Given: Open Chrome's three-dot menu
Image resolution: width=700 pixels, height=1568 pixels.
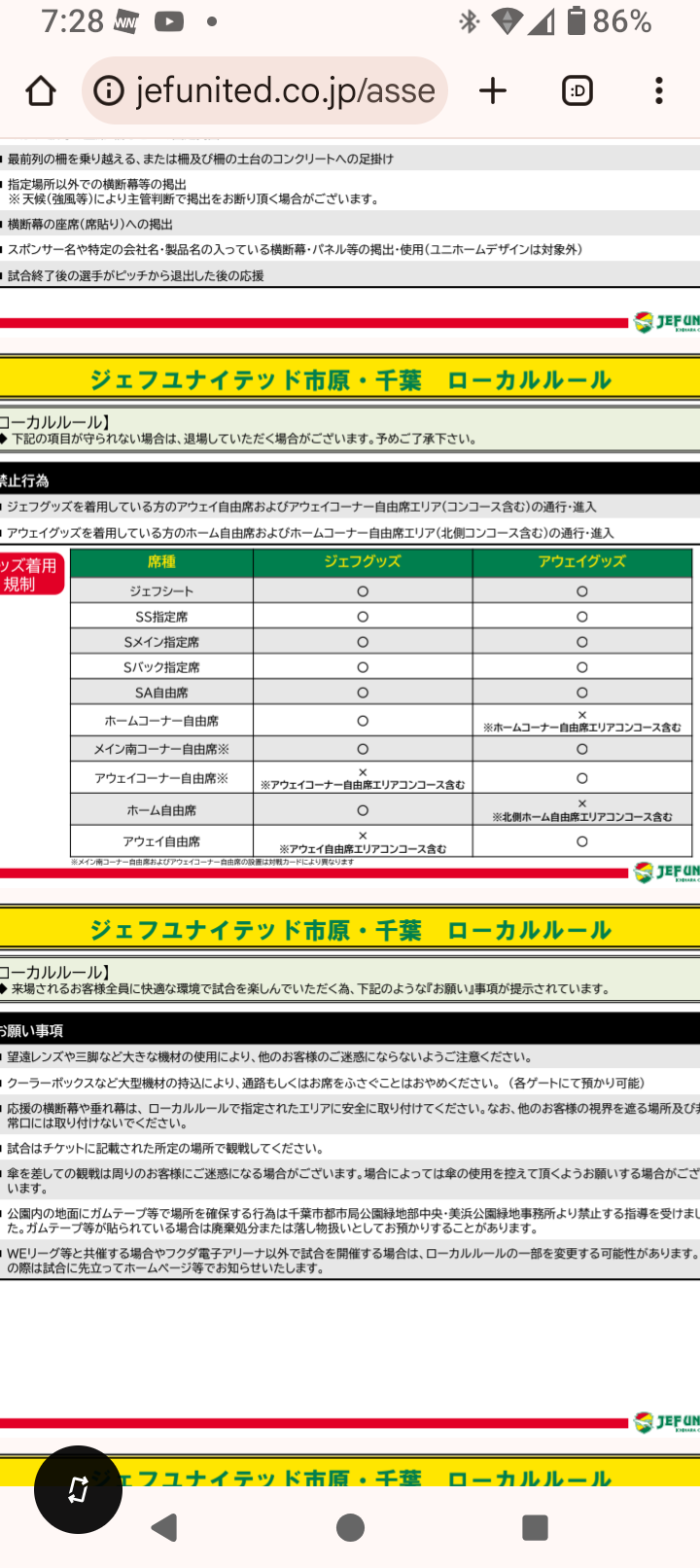Looking at the screenshot, I should pos(659,91).
